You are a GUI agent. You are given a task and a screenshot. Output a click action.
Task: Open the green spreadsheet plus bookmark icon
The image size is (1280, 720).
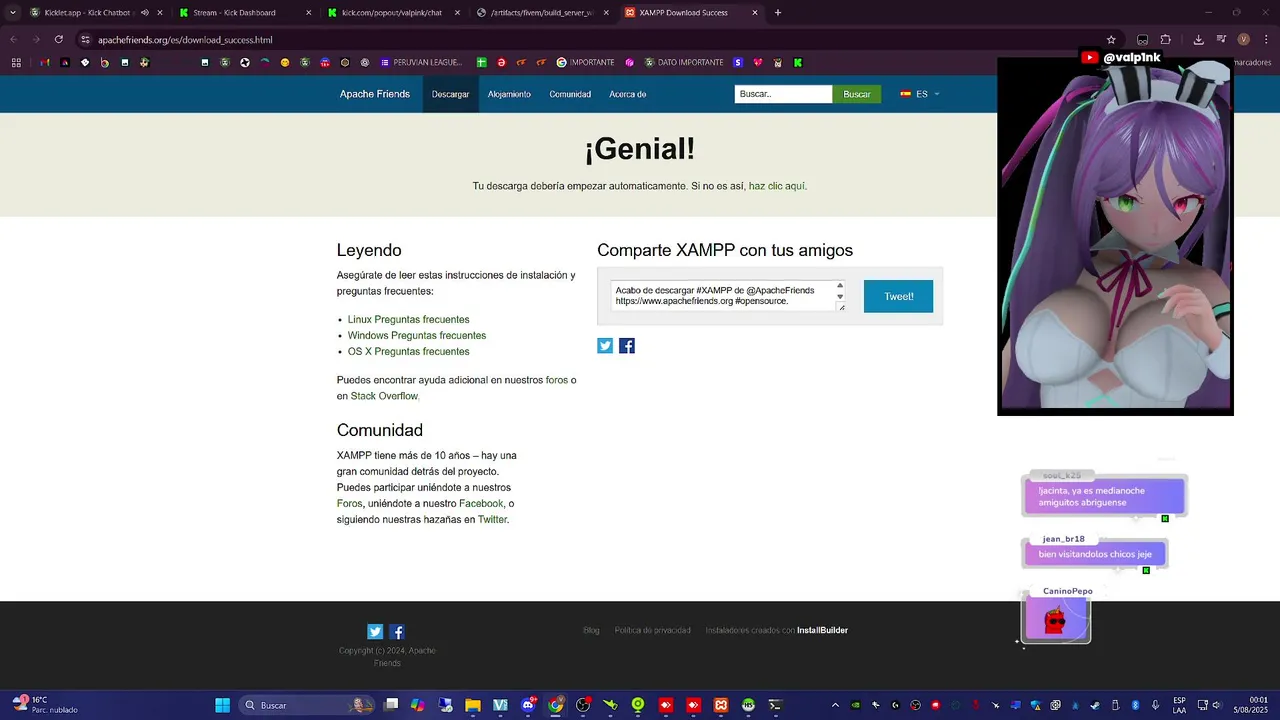coord(481,62)
